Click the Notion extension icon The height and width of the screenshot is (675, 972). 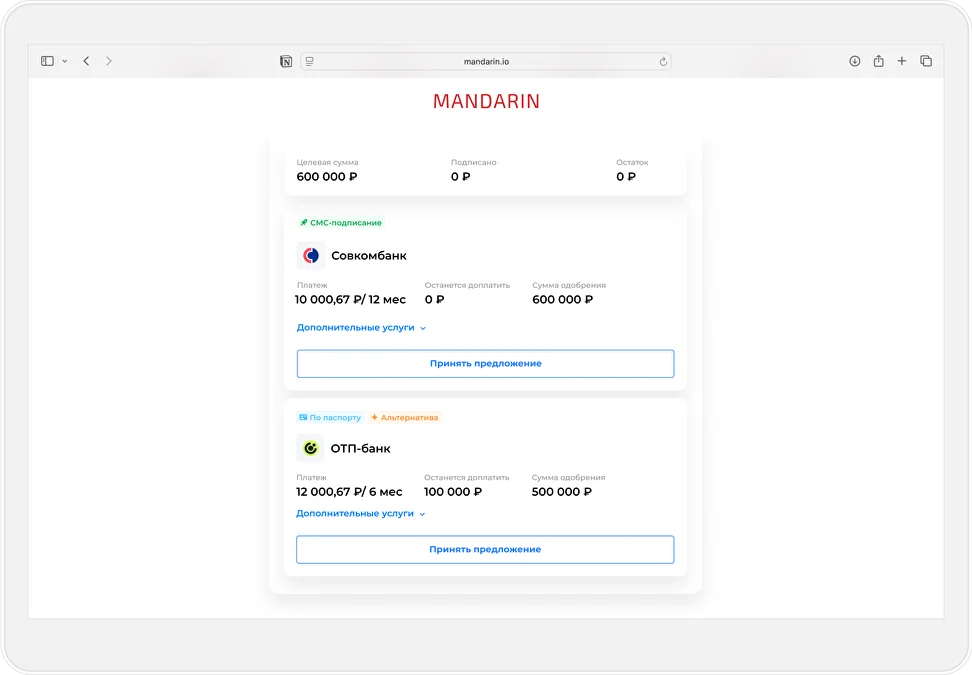click(286, 61)
